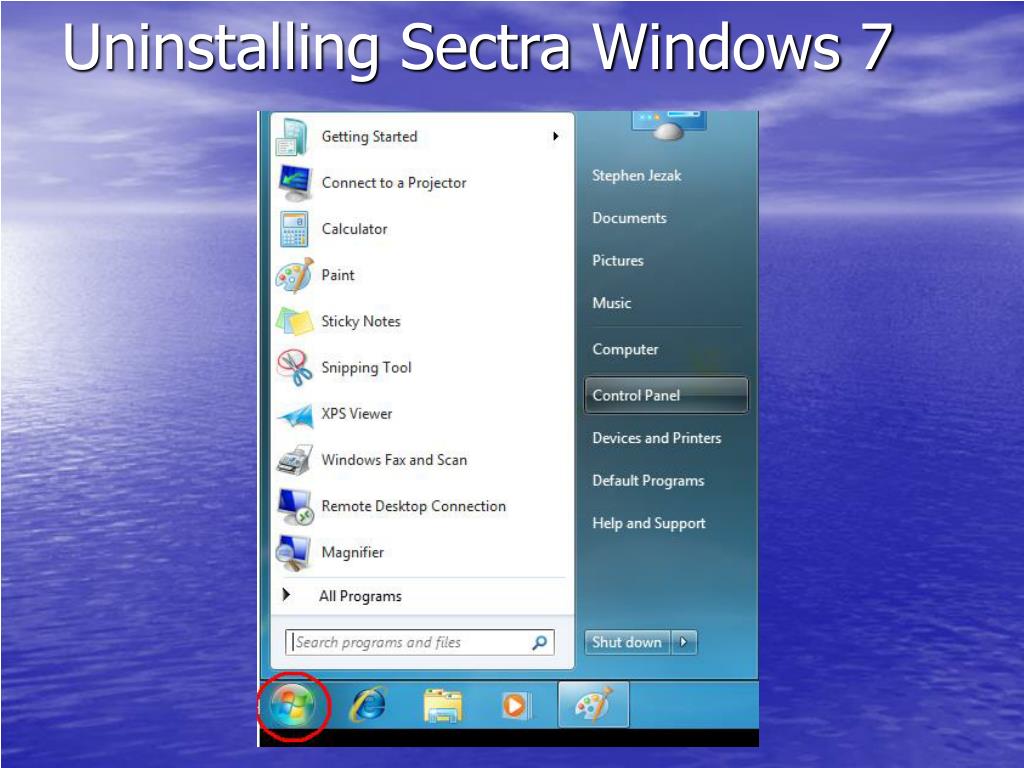Click the XPS Viewer icon

coord(295,415)
